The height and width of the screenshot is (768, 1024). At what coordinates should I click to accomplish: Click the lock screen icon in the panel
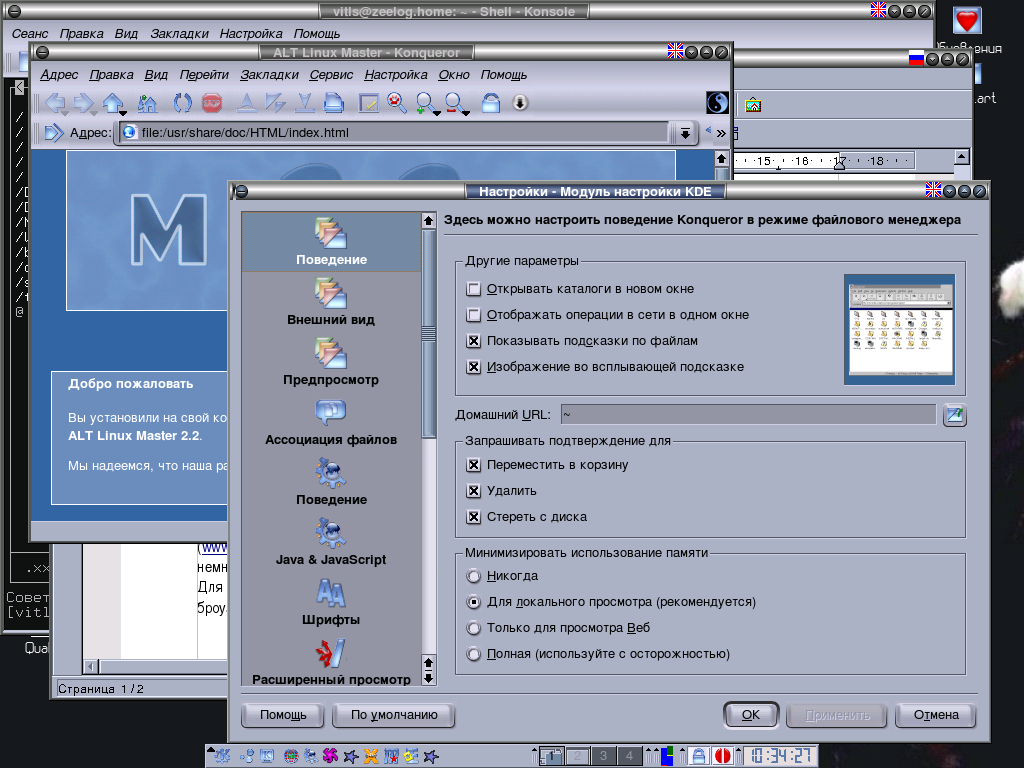click(x=698, y=756)
